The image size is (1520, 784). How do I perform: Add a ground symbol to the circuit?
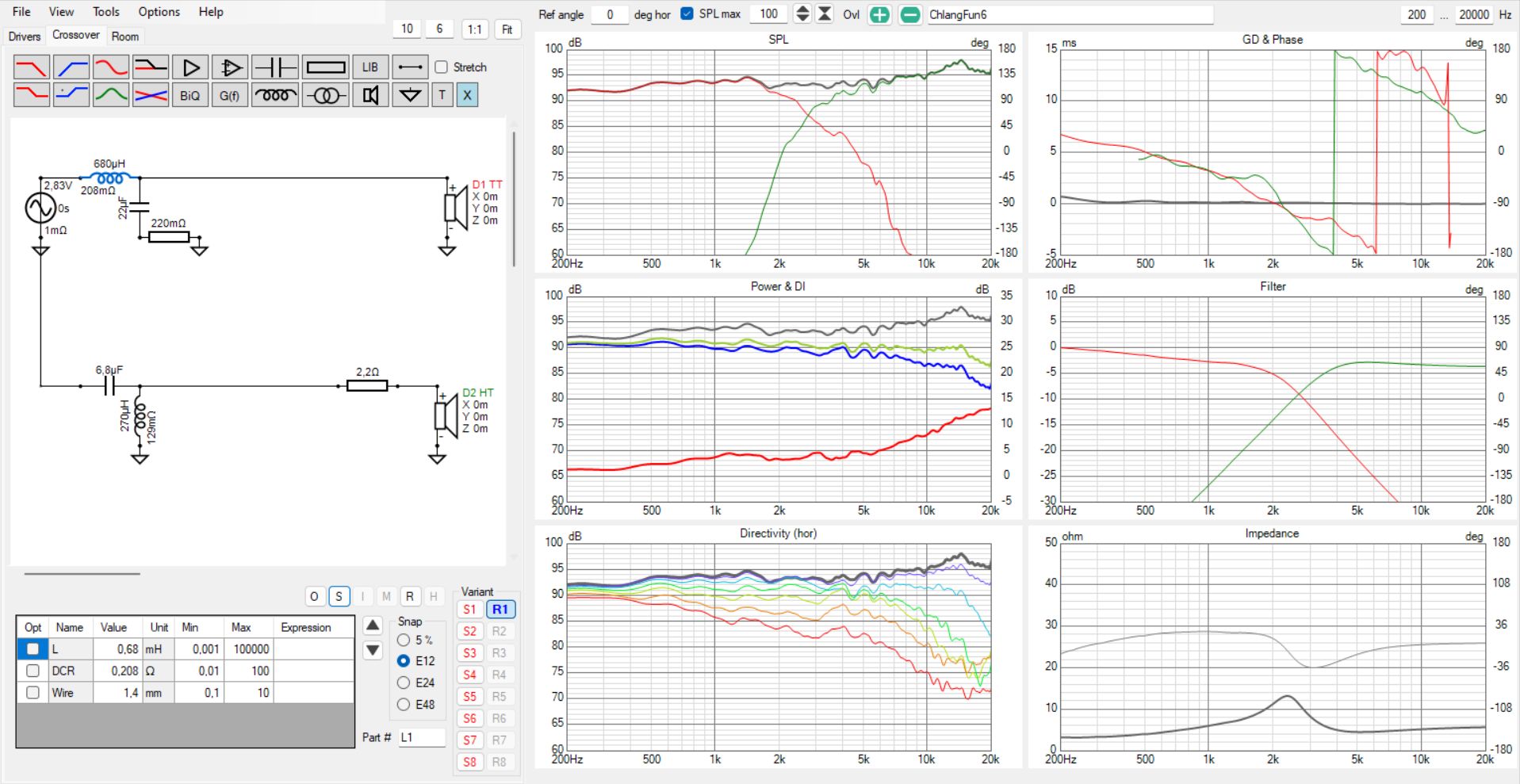coord(409,95)
